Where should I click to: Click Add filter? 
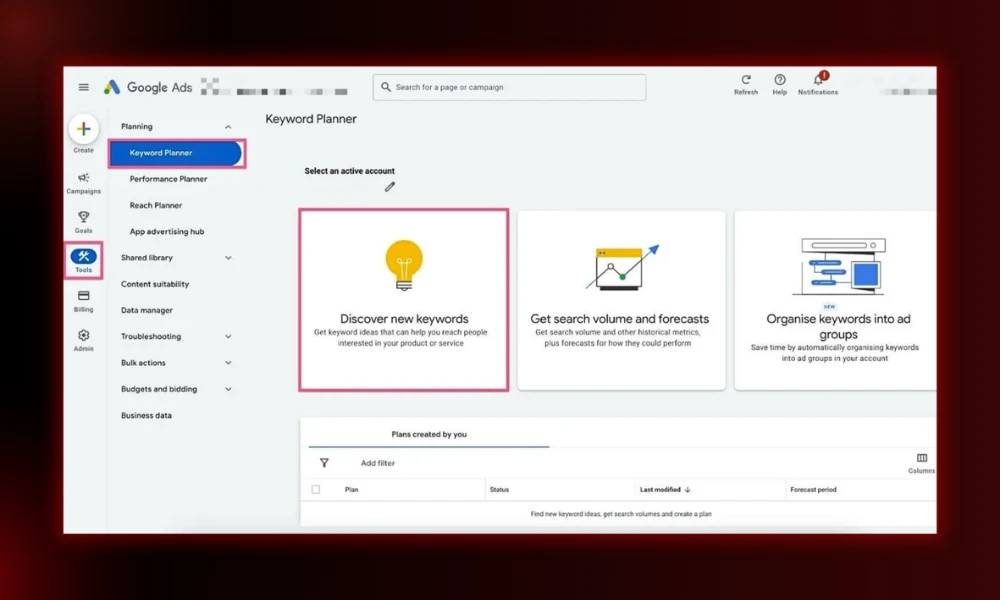(378, 464)
